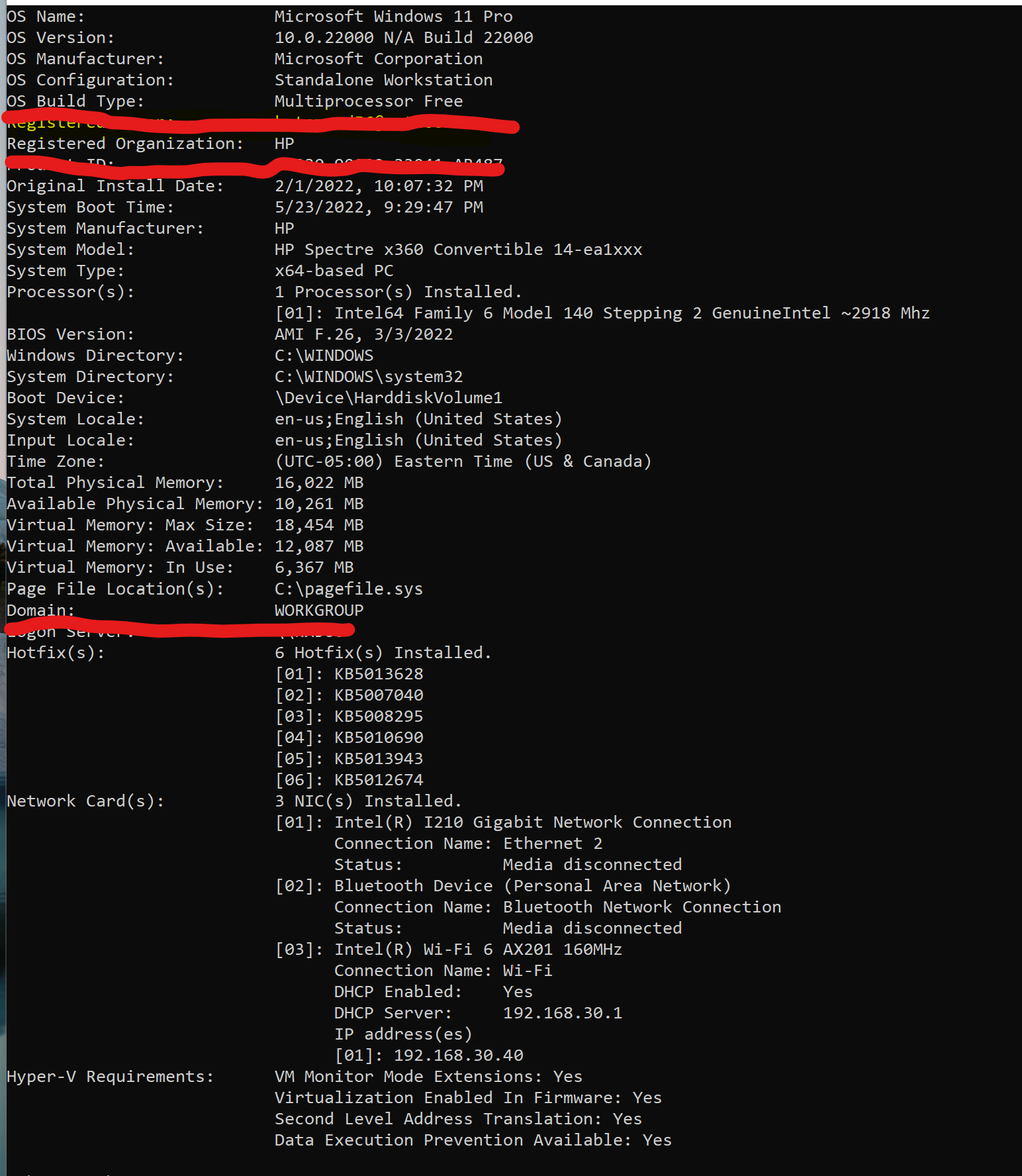Click Boot Device value '\Device\HarddiskVolume1'

389,398
